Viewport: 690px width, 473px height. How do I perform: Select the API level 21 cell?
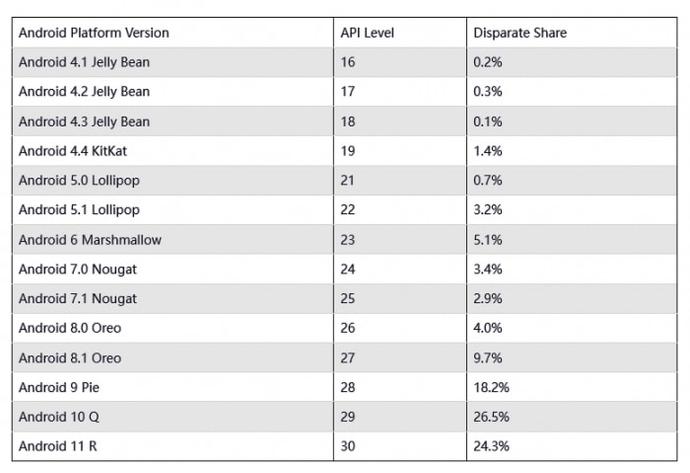[x=348, y=180]
